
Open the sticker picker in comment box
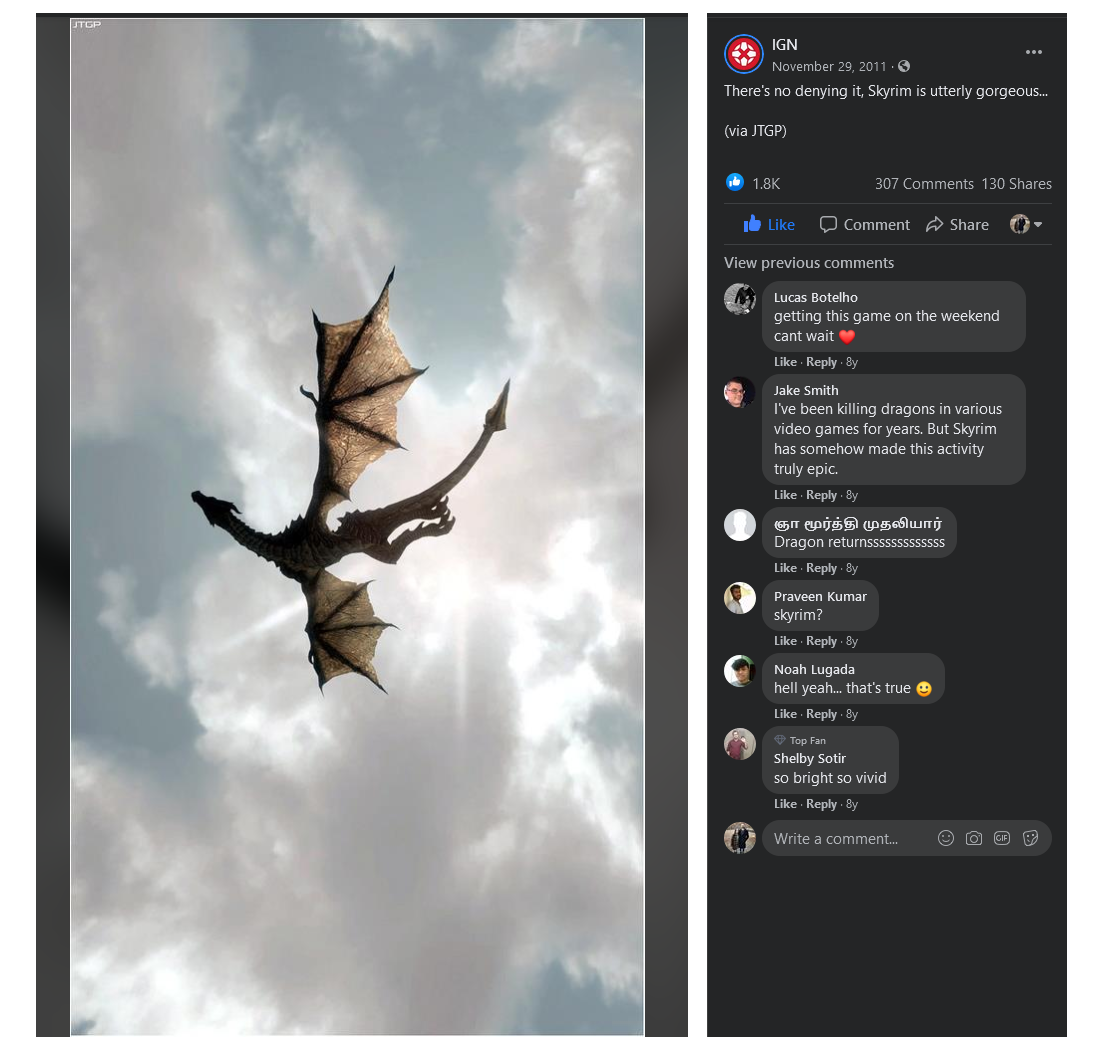pos(1030,838)
